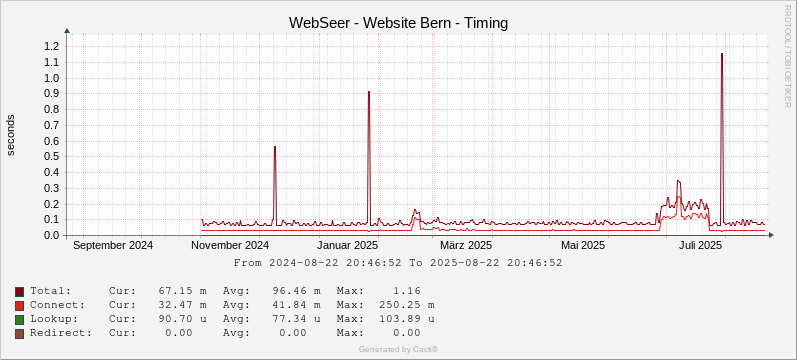Click the Januar 2025 spike on graph
The image size is (797, 360).
[369, 93]
